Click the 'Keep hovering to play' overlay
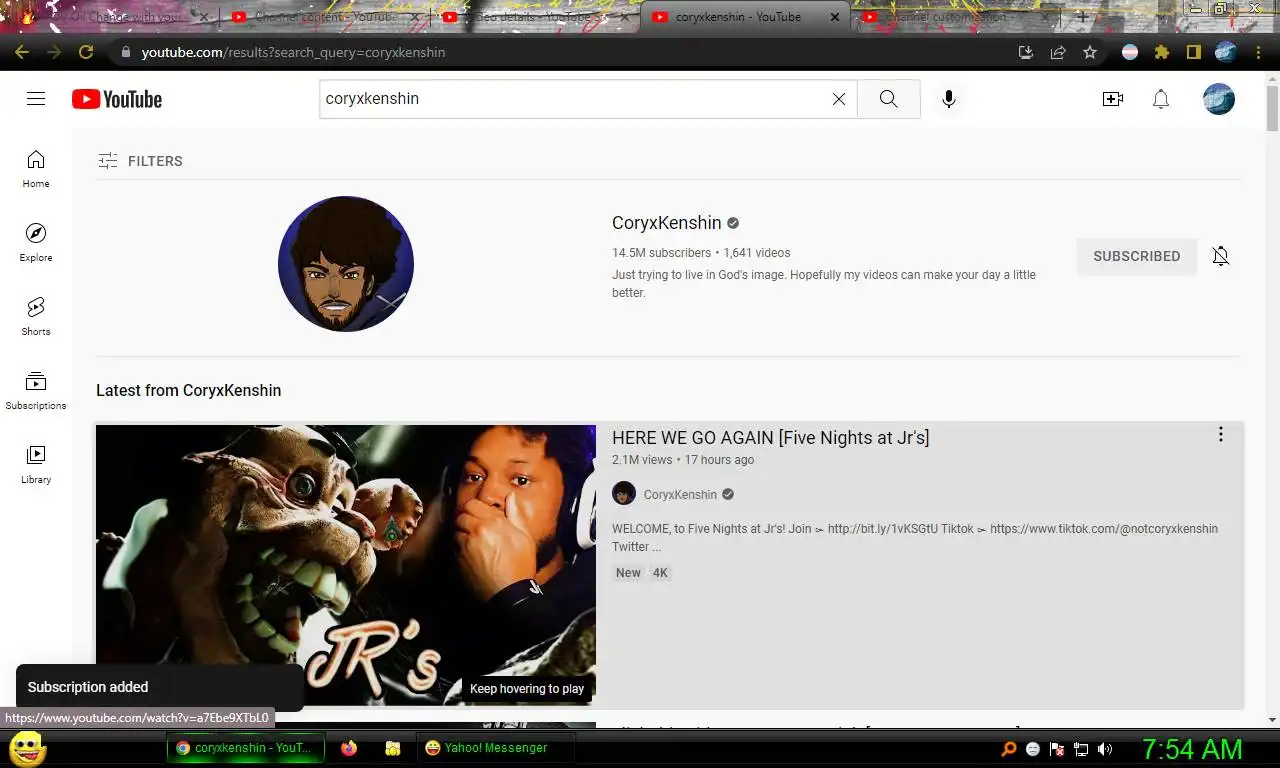Screen dimensions: 1280x768 [x=527, y=688]
